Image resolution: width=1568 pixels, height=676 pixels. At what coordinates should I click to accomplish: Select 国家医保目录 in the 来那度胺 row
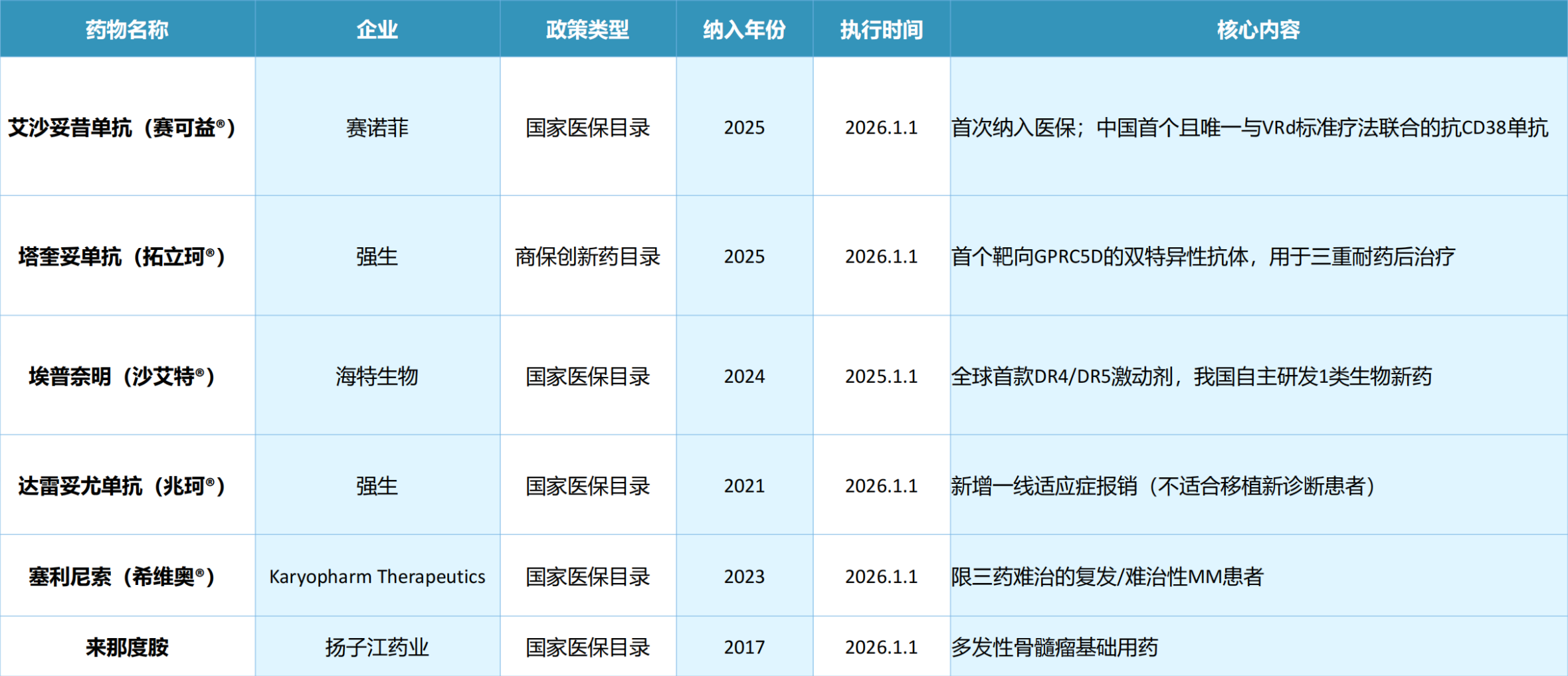click(588, 647)
